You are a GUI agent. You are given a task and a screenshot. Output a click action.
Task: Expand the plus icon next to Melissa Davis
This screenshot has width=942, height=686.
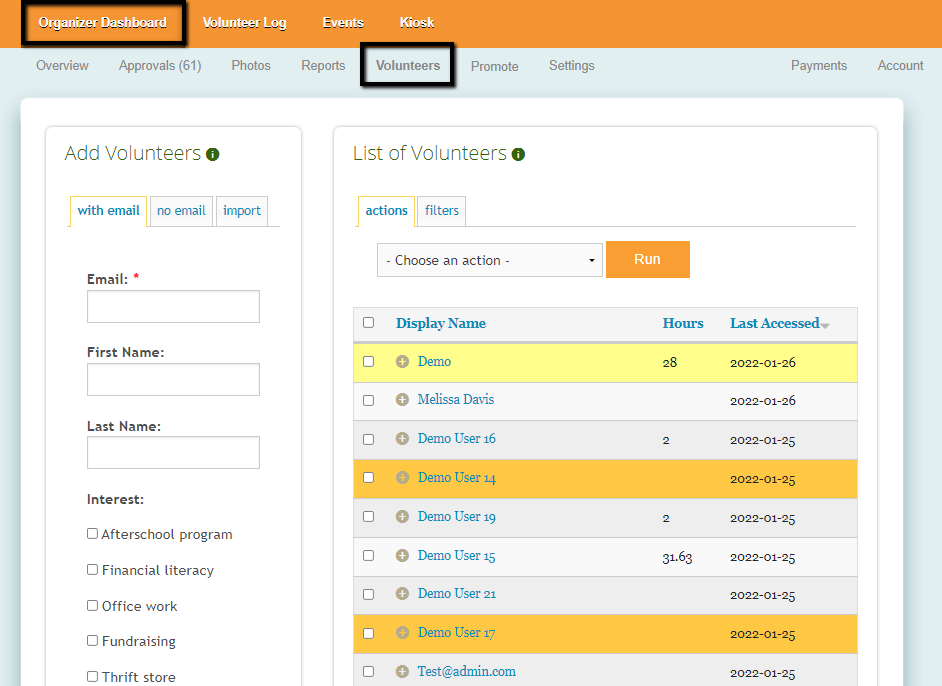click(x=402, y=400)
